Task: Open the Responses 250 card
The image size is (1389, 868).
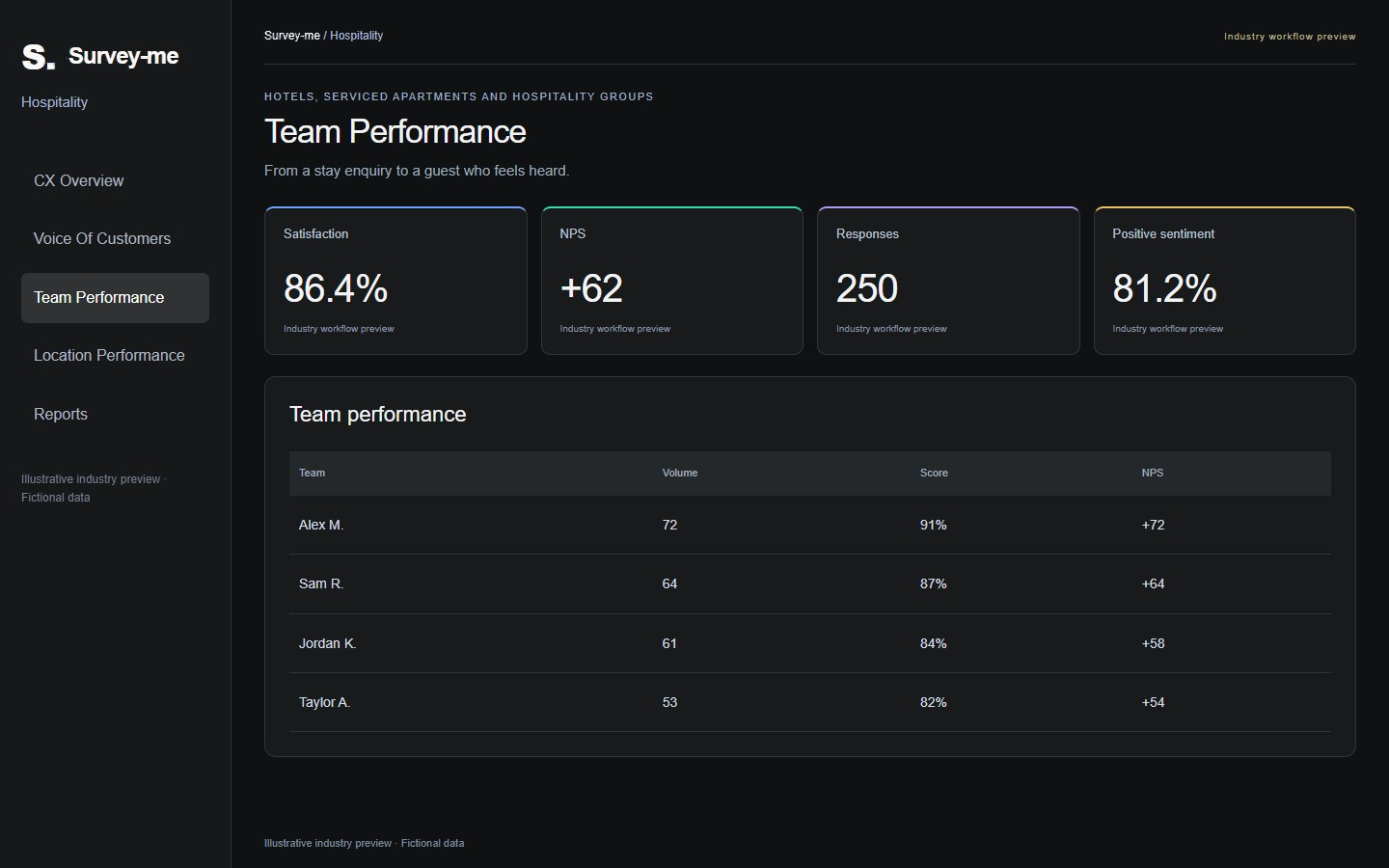Action: tap(948, 281)
